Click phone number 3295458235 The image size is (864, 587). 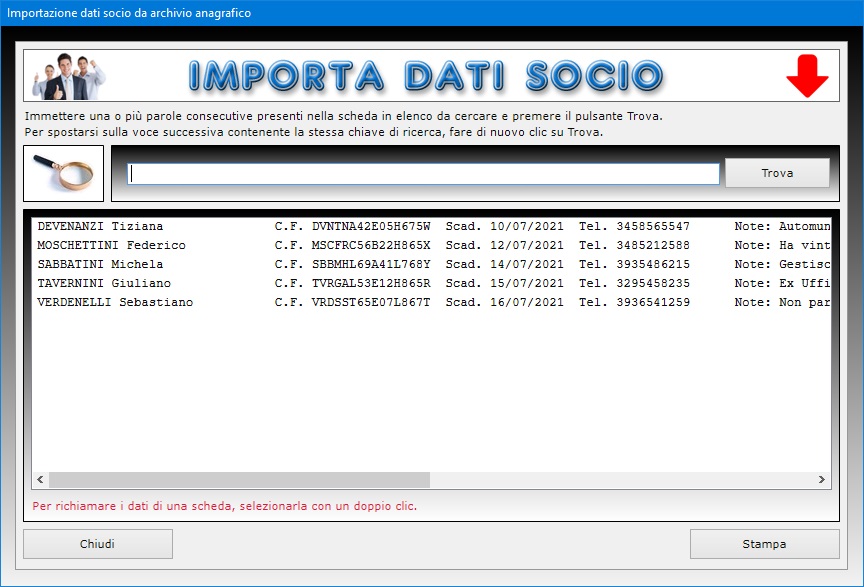coord(653,283)
